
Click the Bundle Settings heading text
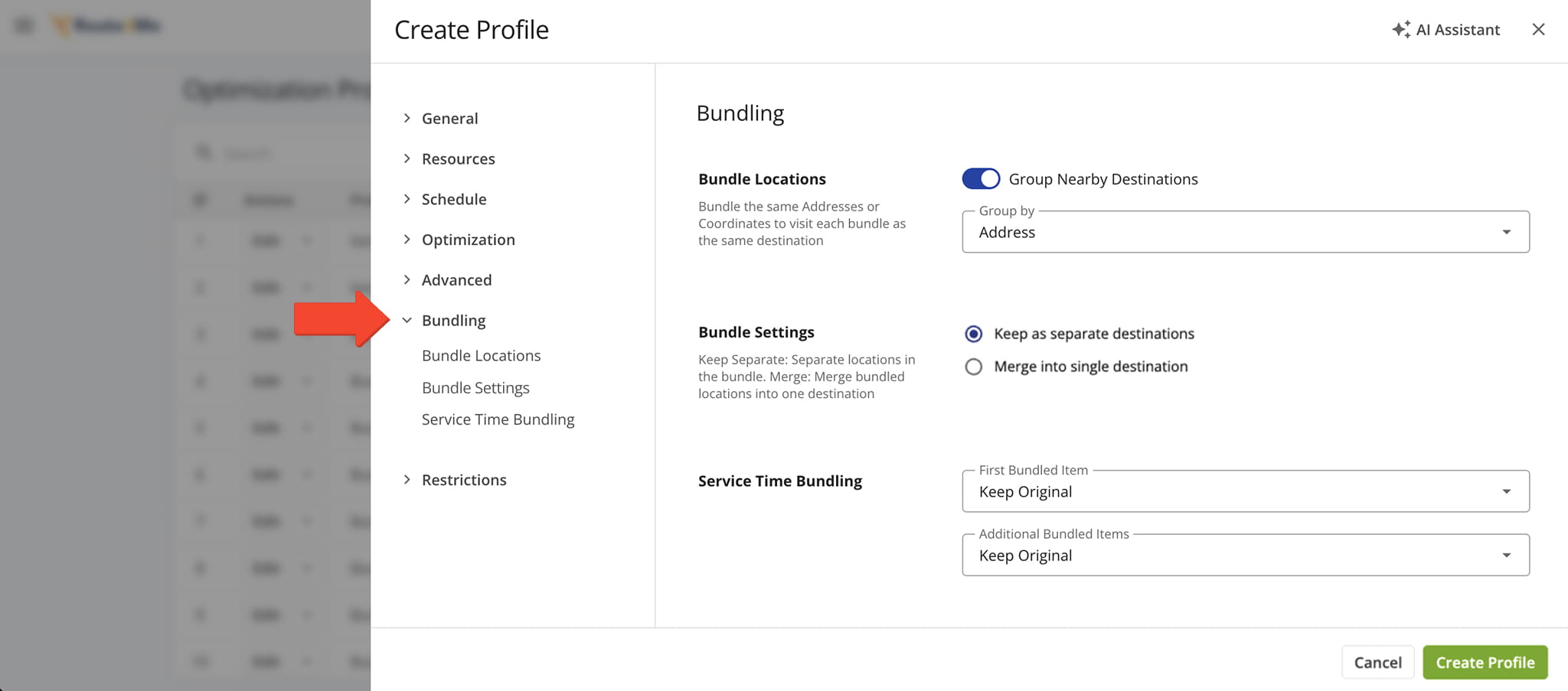pos(756,332)
